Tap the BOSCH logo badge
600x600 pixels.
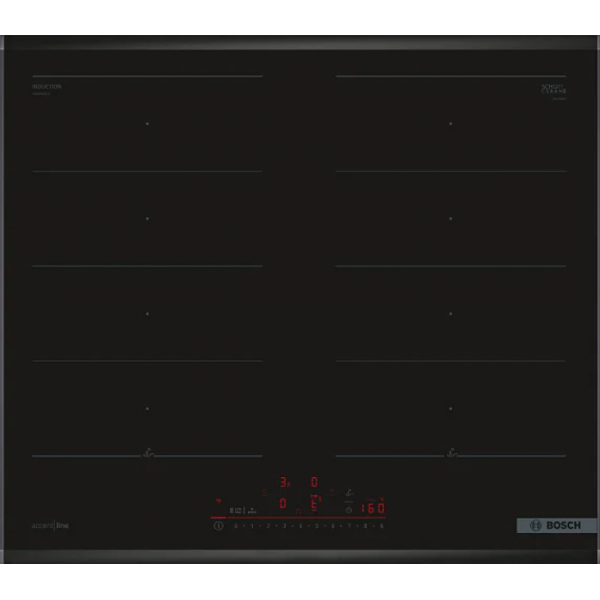(x=557, y=525)
